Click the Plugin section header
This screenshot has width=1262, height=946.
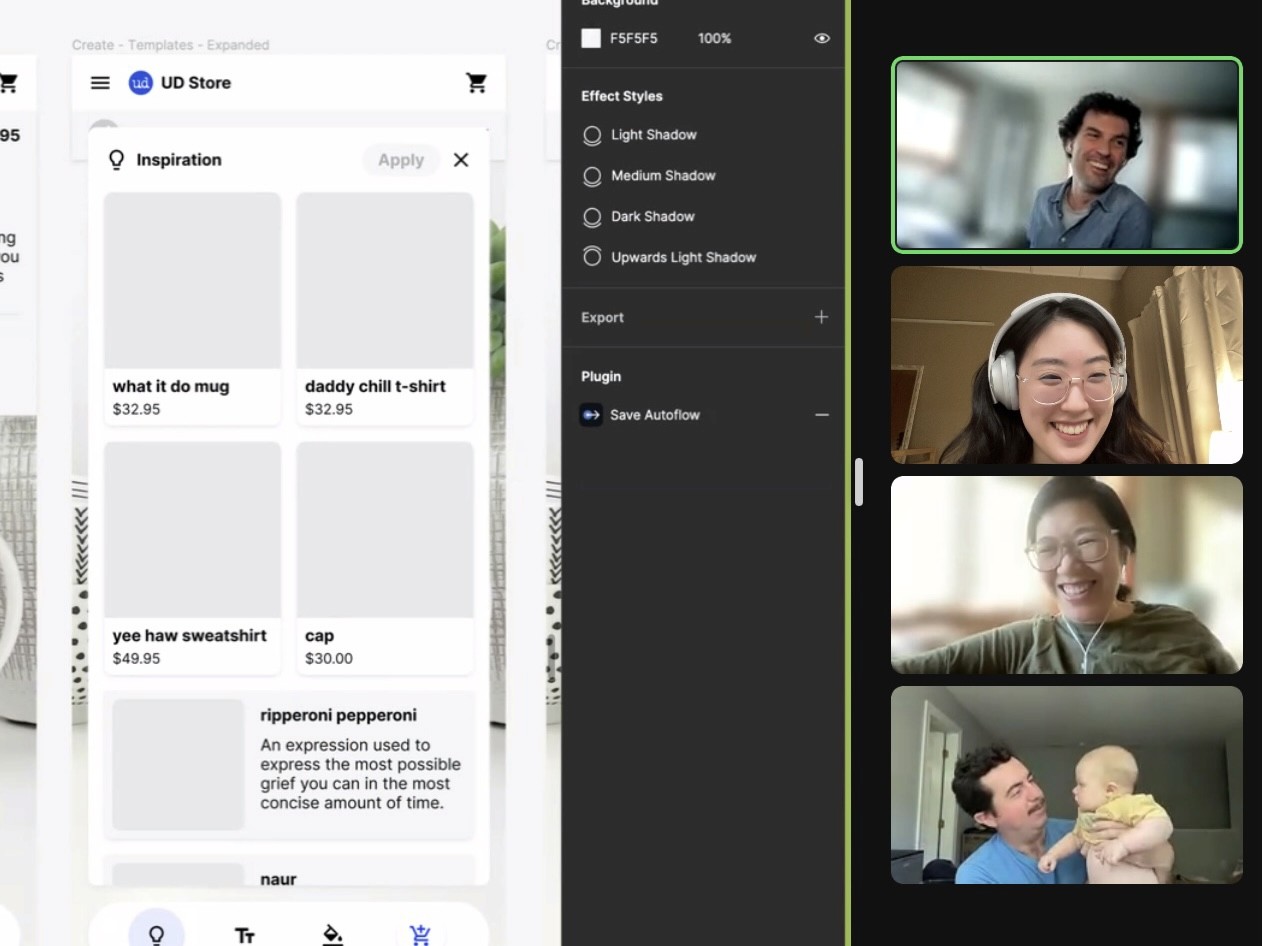[601, 376]
